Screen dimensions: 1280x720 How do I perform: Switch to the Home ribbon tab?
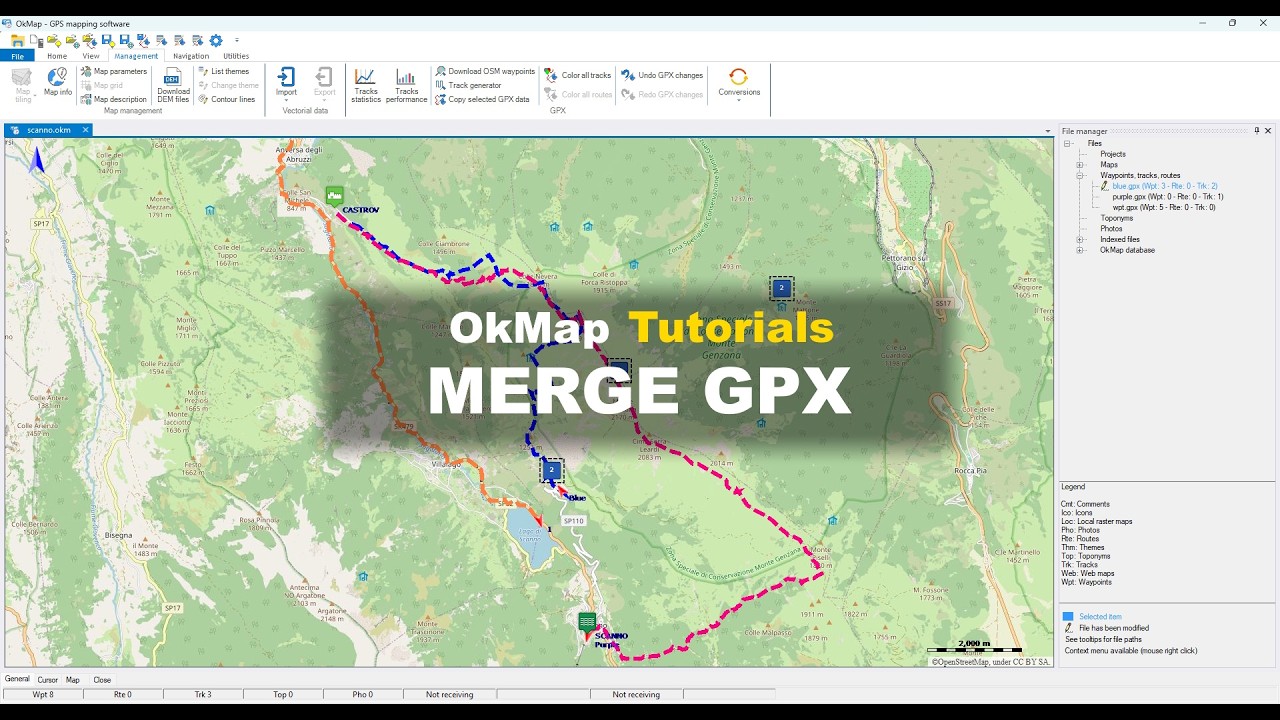click(57, 56)
